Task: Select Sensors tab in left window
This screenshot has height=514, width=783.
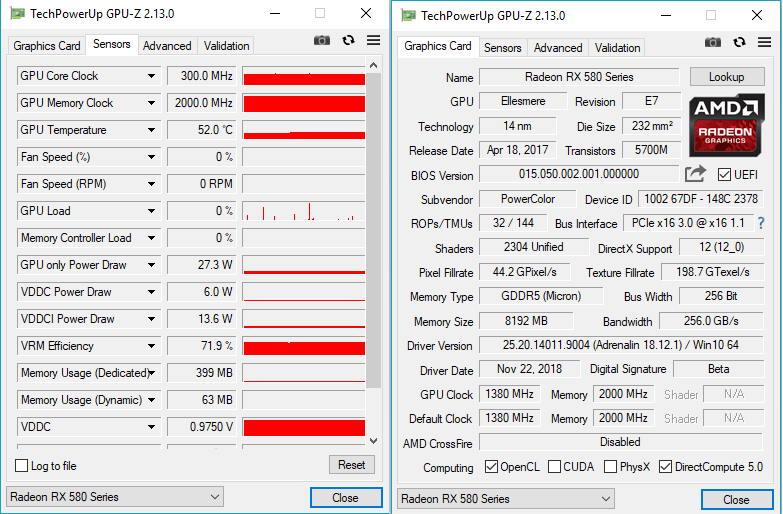Action: tap(112, 44)
